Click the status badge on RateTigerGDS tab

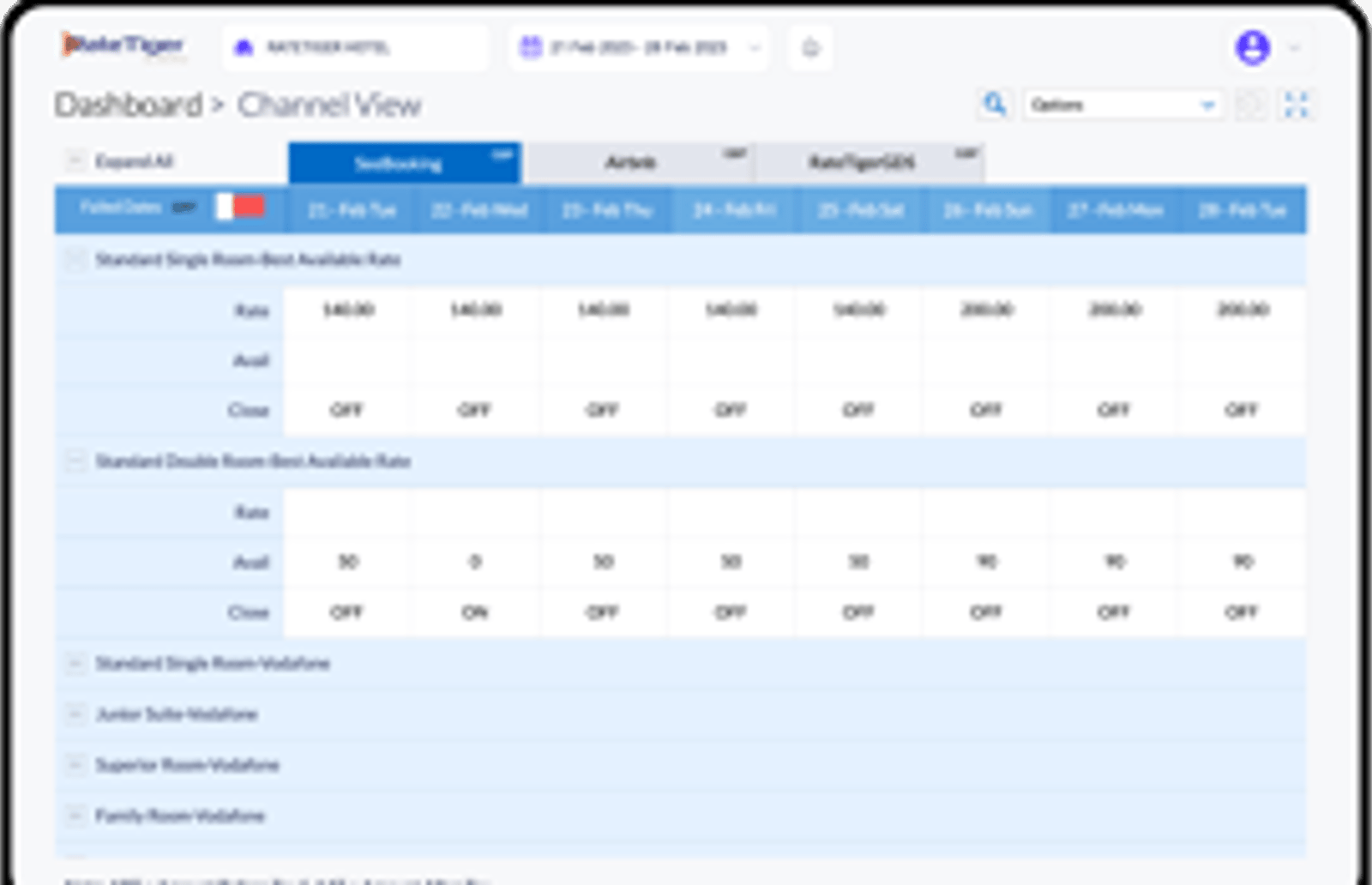[x=966, y=154]
